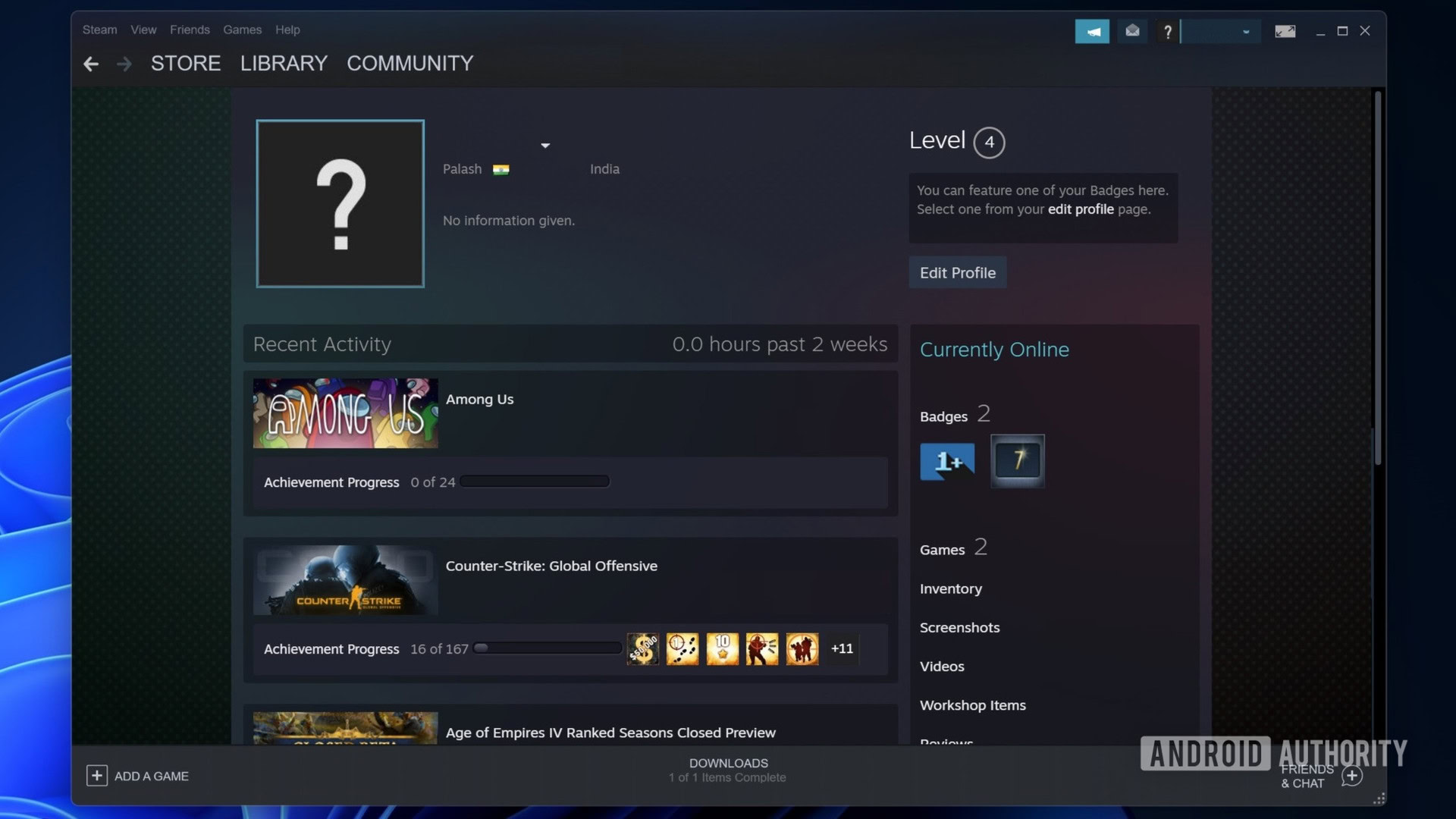Click the Steam notification/messages icon

tap(1131, 31)
